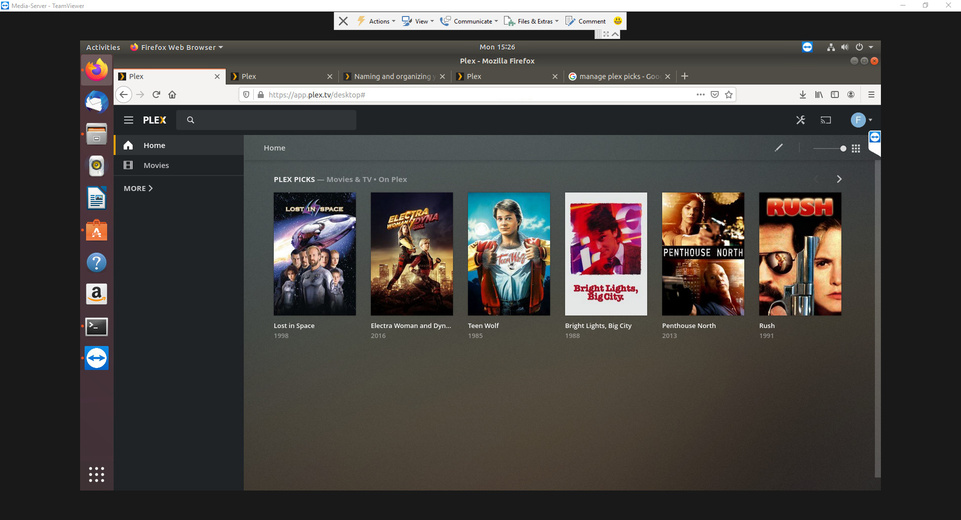This screenshot has height=520, width=961.
Task: Expand the MORE sidebar section
Action: click(138, 188)
